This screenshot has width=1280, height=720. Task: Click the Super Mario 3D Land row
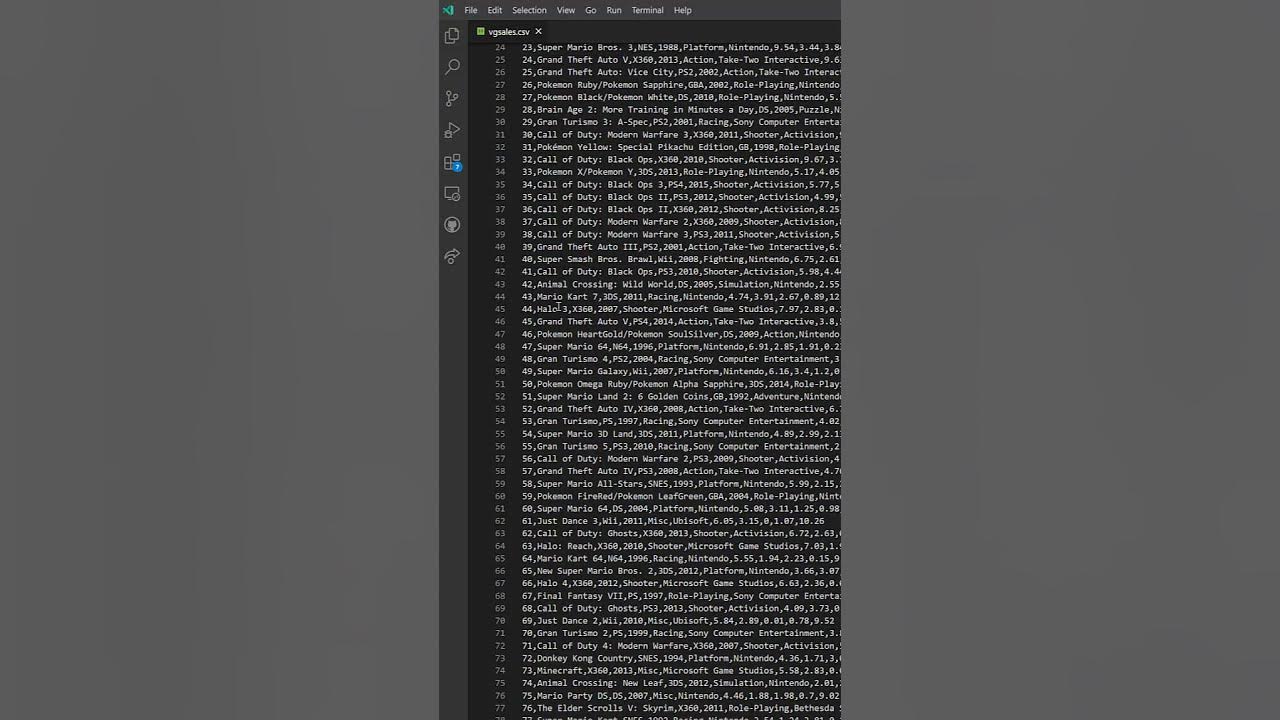[681, 434]
